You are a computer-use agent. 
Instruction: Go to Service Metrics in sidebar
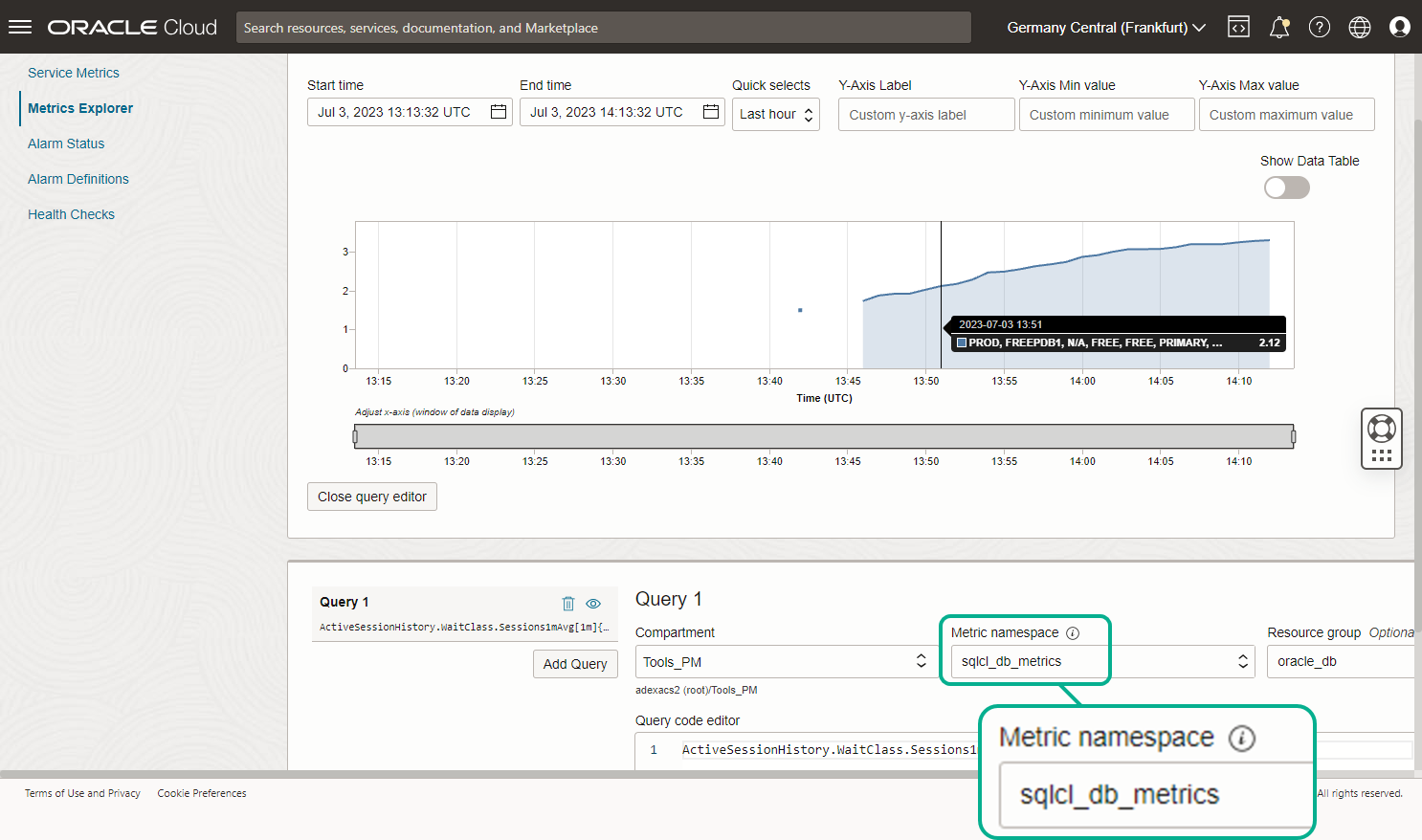tap(74, 73)
